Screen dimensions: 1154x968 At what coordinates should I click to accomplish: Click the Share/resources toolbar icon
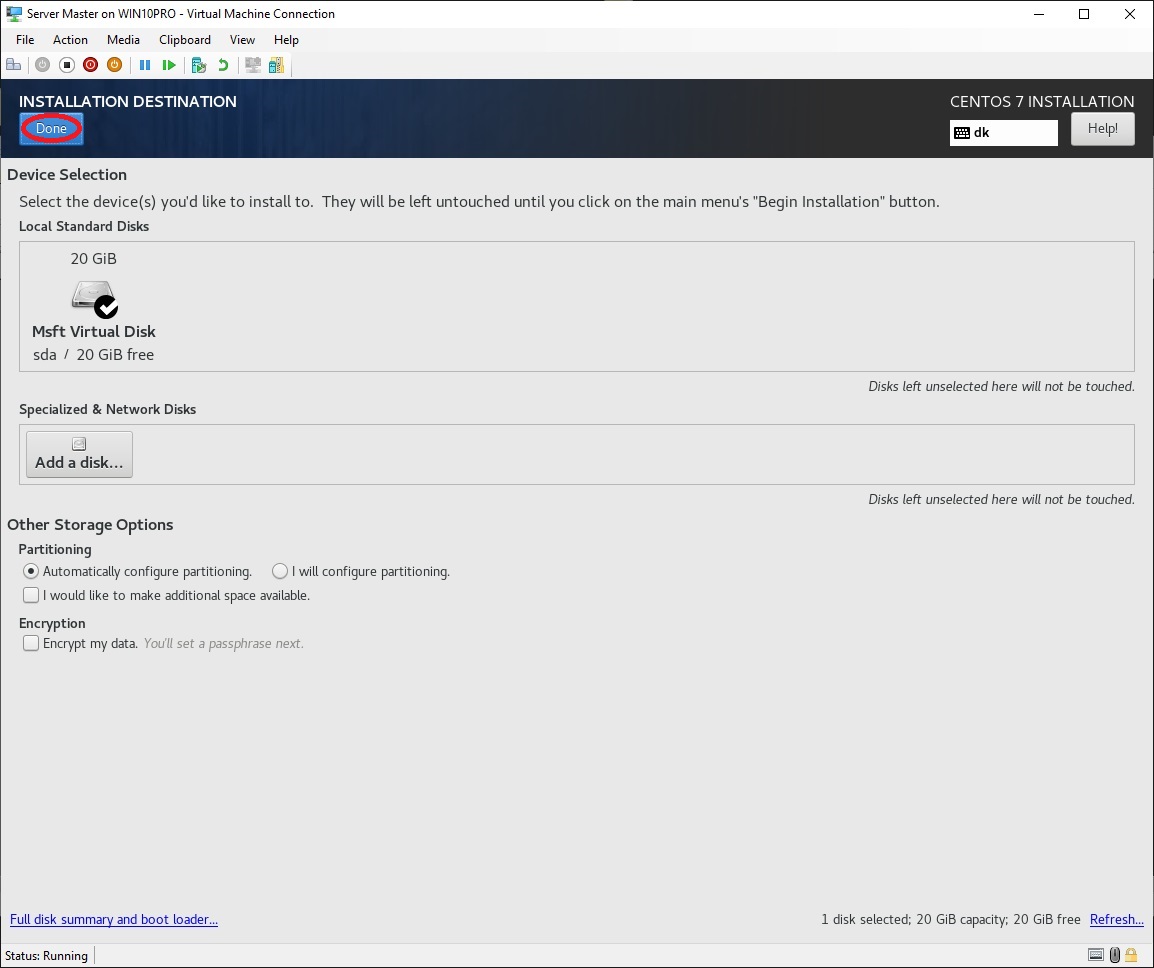(x=276, y=65)
